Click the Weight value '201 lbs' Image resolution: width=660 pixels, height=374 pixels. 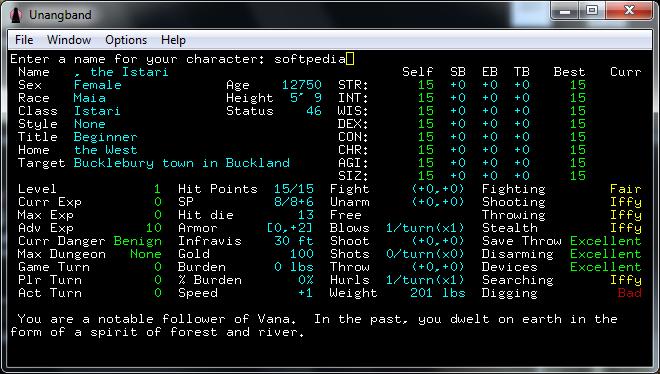click(x=438, y=294)
